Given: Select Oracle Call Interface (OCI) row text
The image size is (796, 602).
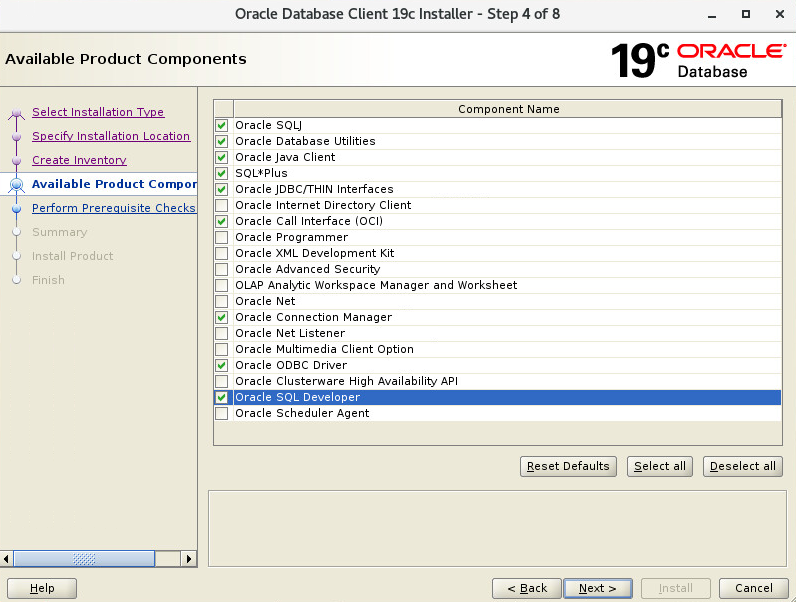Looking at the screenshot, I should (309, 221).
